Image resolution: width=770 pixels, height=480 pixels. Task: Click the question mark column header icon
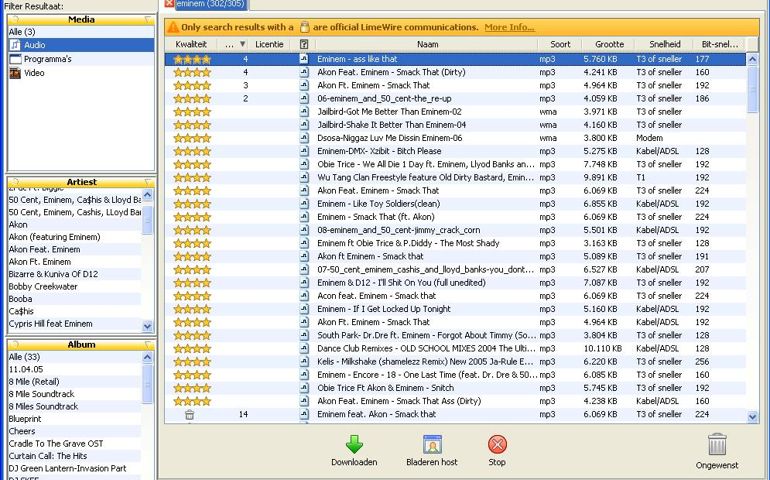pos(304,44)
